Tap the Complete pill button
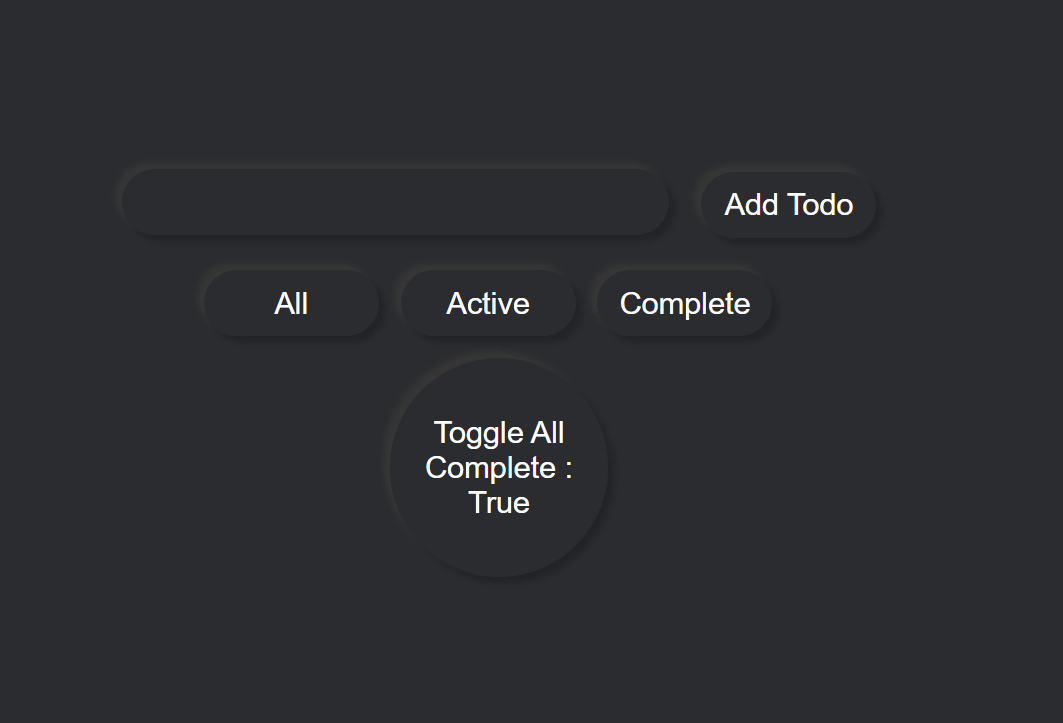This screenshot has width=1063, height=723. 685,303
